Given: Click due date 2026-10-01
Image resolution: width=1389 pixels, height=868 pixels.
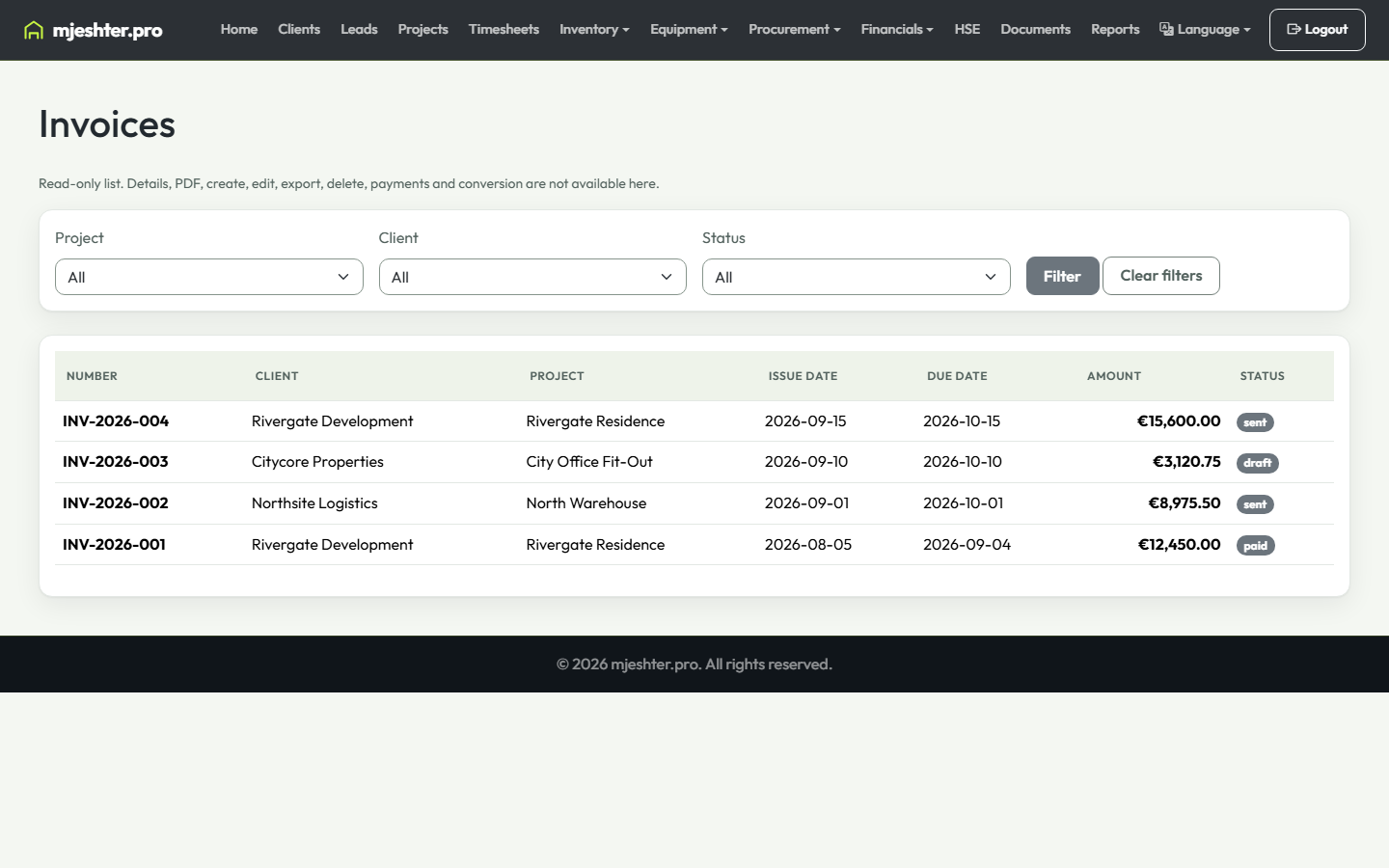Looking at the screenshot, I should [964, 503].
